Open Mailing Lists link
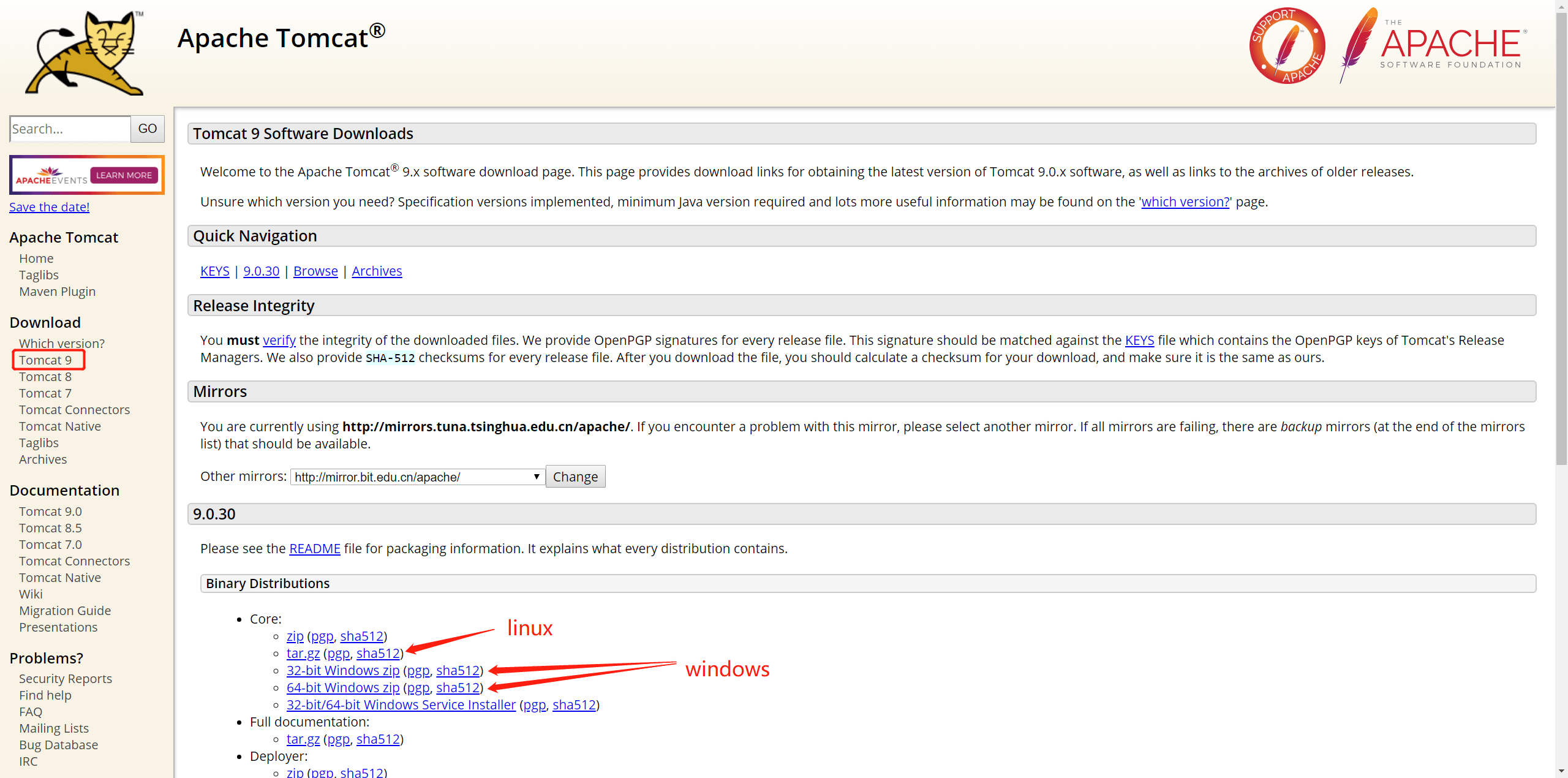Image resolution: width=1568 pixels, height=778 pixels. click(x=54, y=728)
